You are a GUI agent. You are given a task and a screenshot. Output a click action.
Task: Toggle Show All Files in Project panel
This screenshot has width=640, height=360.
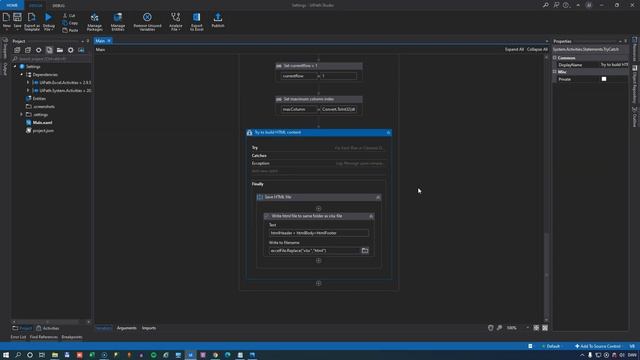(49, 50)
